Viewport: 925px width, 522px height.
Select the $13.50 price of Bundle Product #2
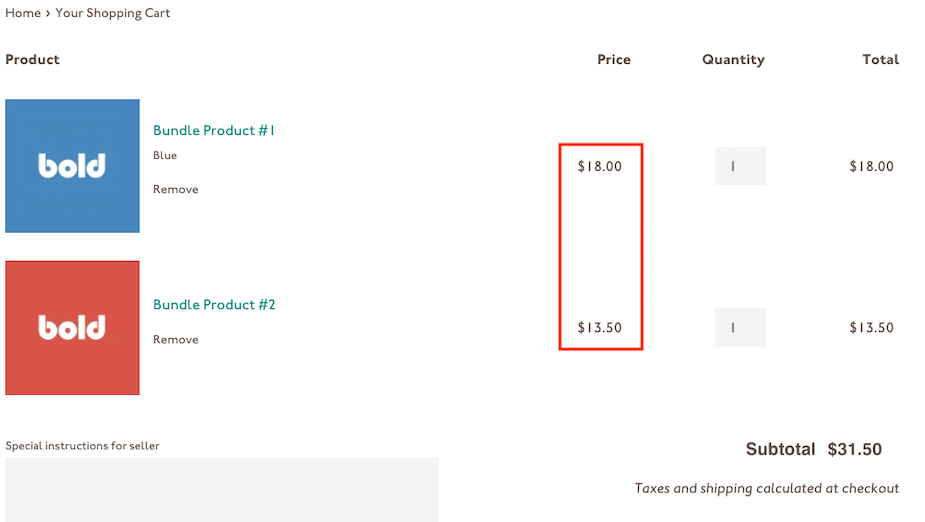pos(600,327)
